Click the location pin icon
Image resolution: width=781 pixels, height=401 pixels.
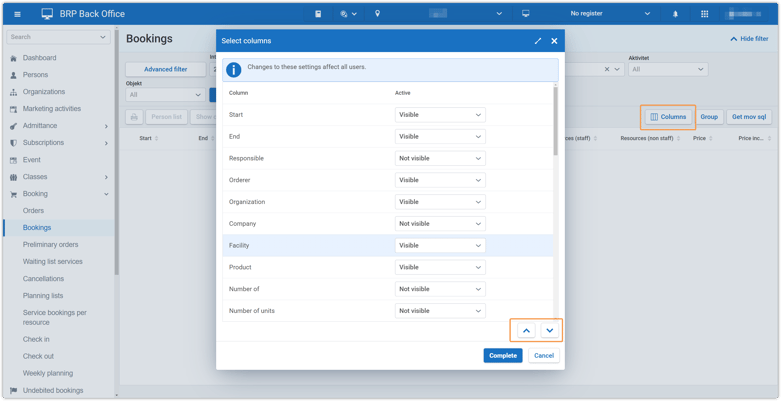coord(378,14)
